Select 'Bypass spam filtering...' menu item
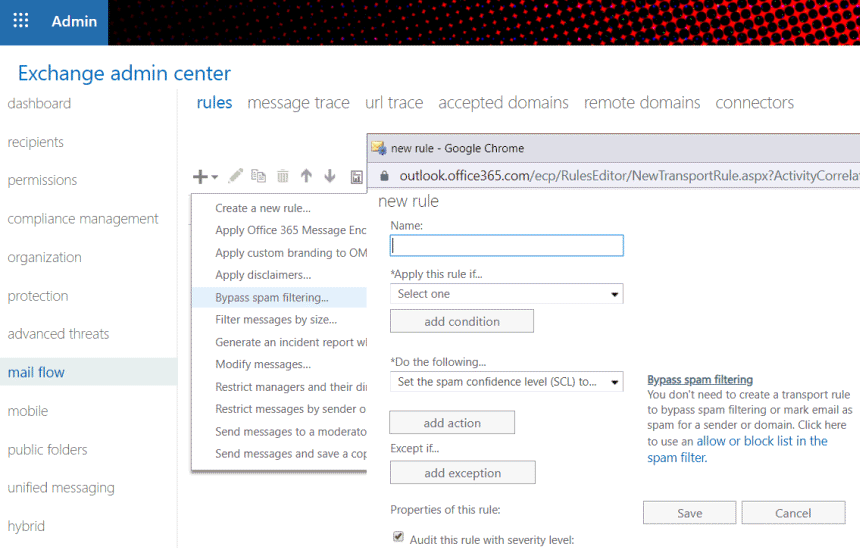This screenshot has width=860, height=548. (x=279, y=297)
